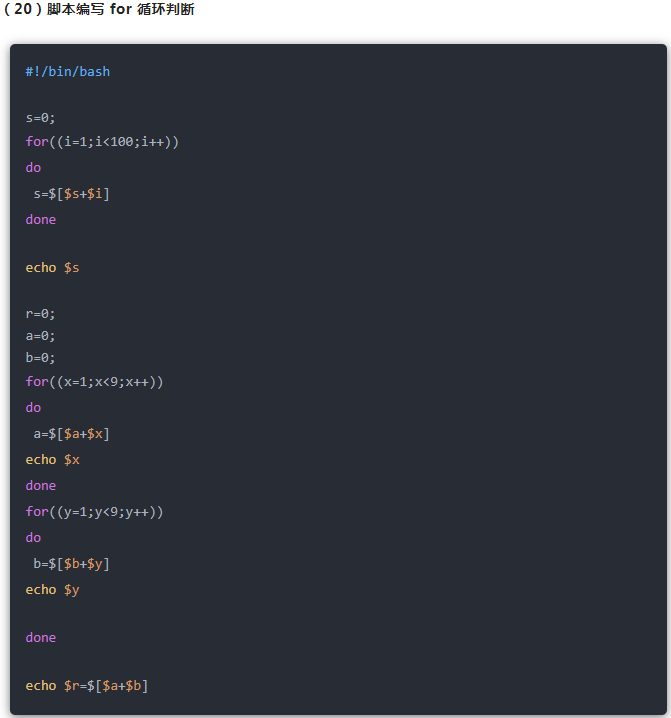Click the for((x=1;x<9;x++)) loop line
The width and height of the screenshot is (671, 718).
(x=94, y=382)
